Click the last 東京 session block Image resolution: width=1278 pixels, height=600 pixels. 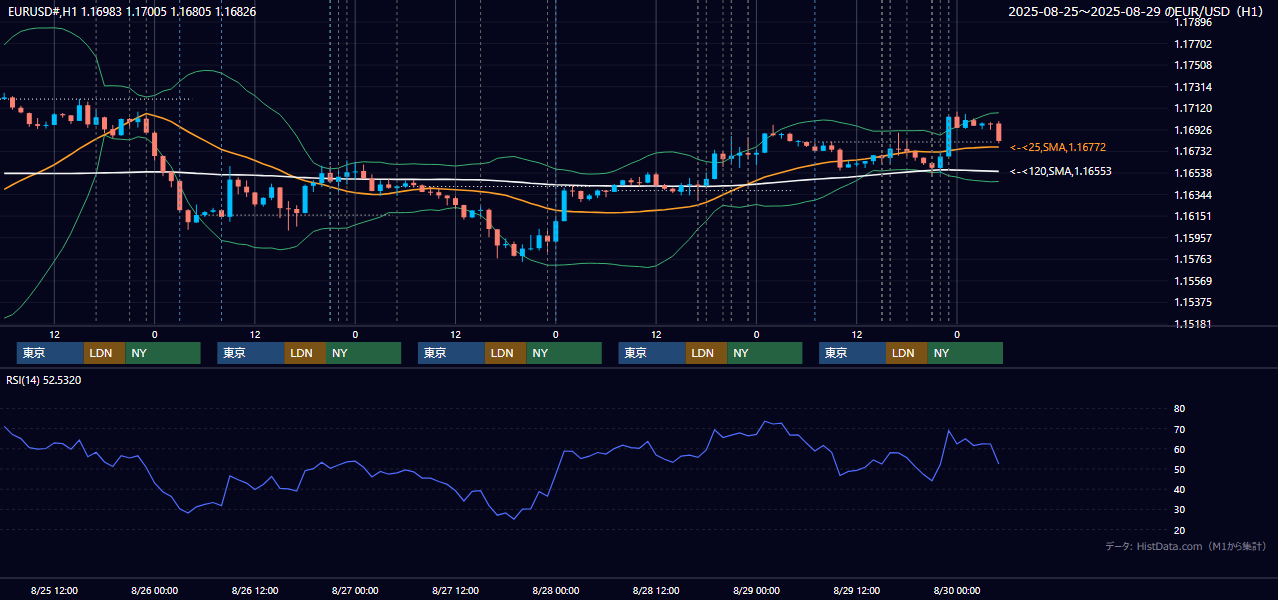pos(852,353)
